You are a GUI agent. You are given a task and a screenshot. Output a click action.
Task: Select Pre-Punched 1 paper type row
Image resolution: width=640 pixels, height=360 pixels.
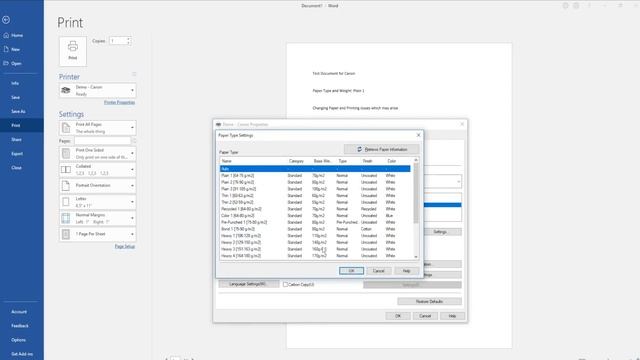pos(315,222)
